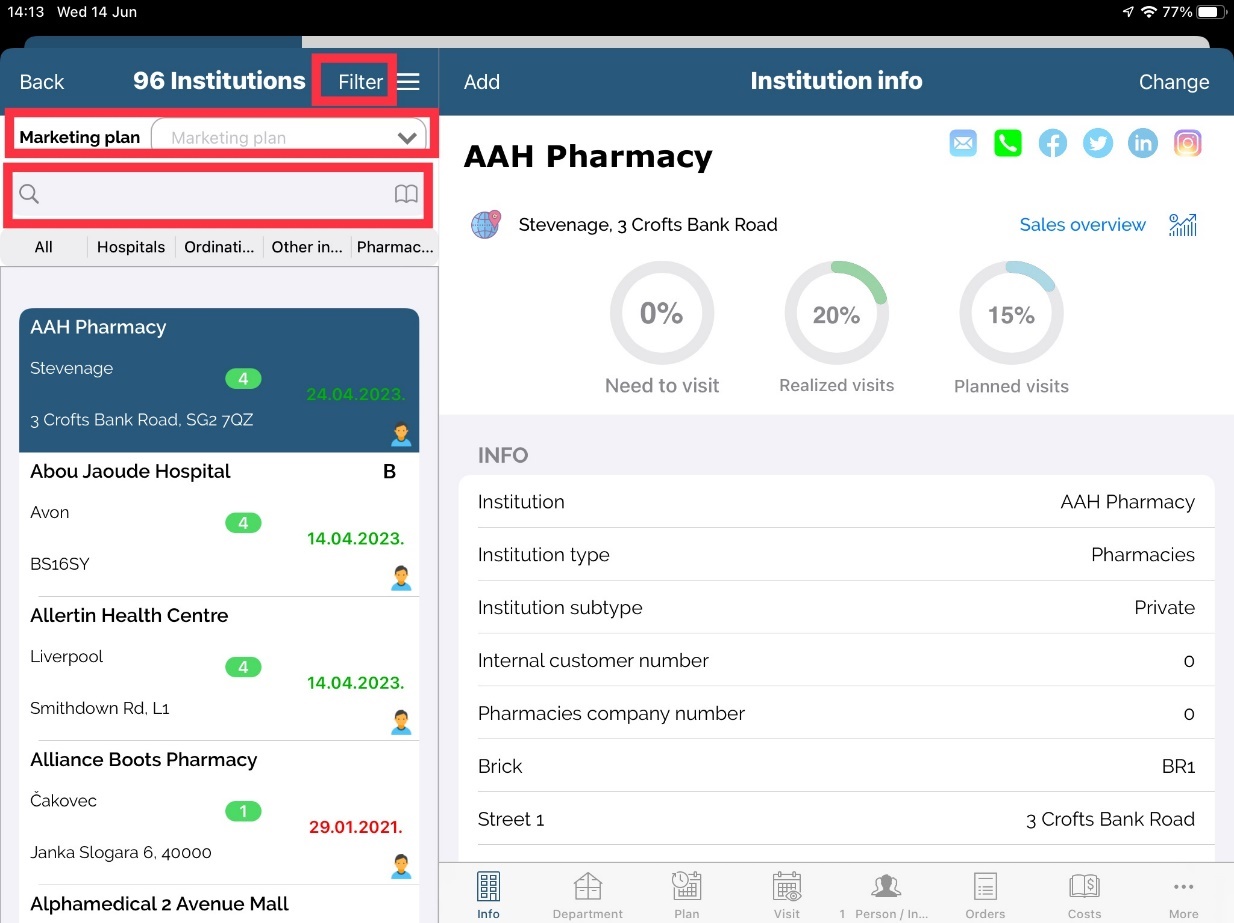This screenshot has height=923, width=1234.
Task: Tap the globe map location icon
Action: click(x=485, y=225)
